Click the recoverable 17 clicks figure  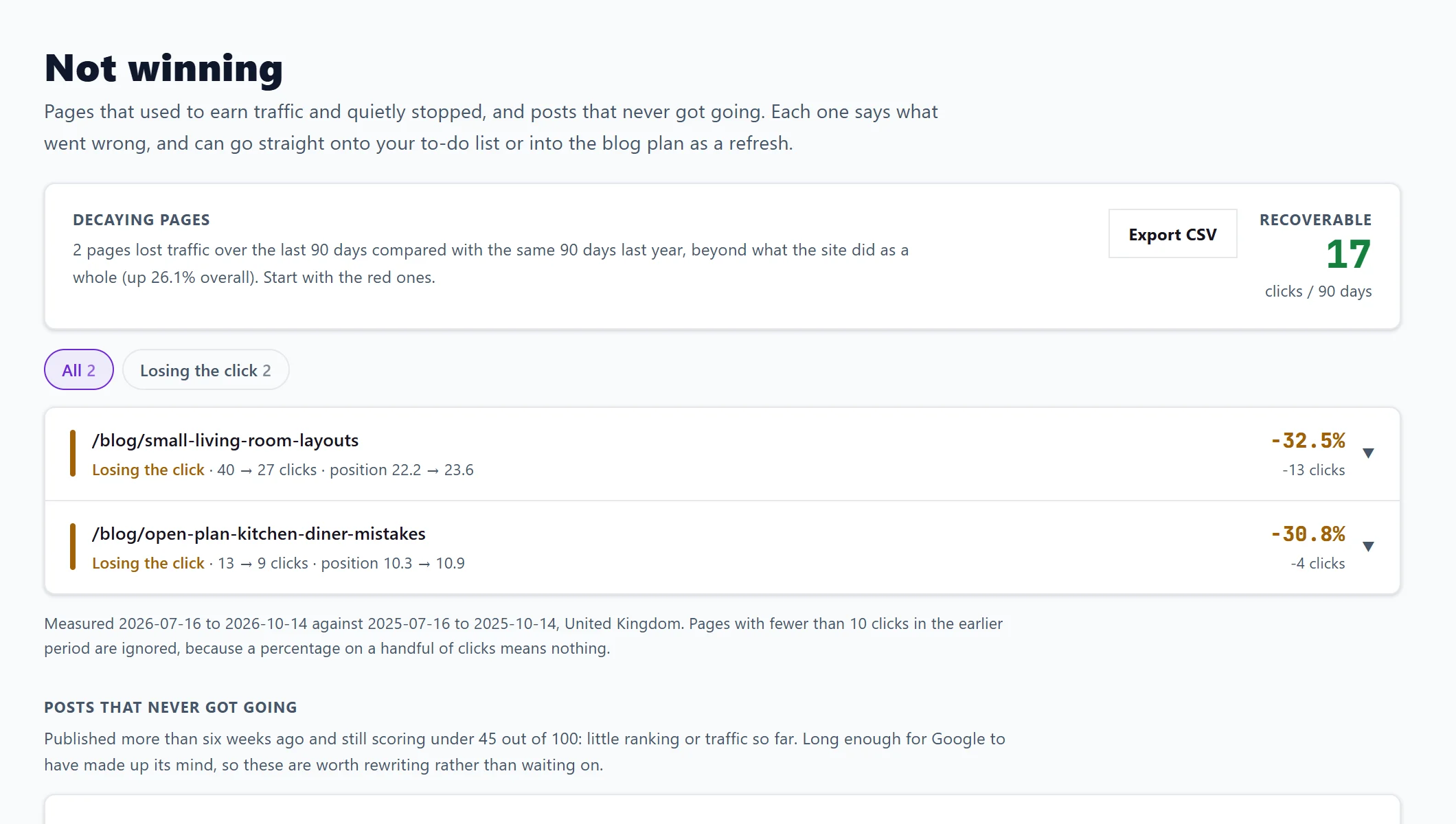pos(1348,254)
